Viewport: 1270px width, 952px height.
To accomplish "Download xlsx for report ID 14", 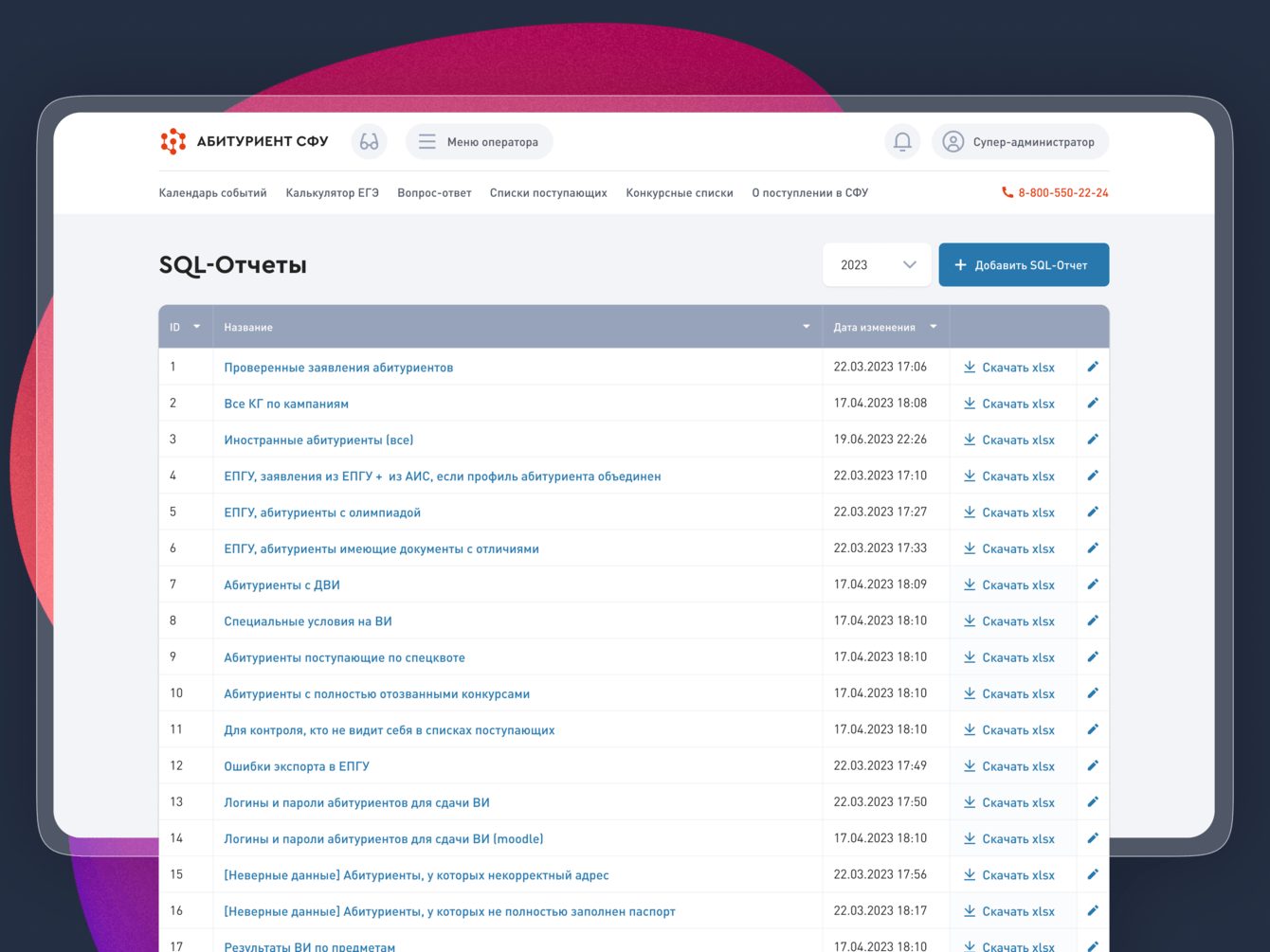I will coord(1009,839).
